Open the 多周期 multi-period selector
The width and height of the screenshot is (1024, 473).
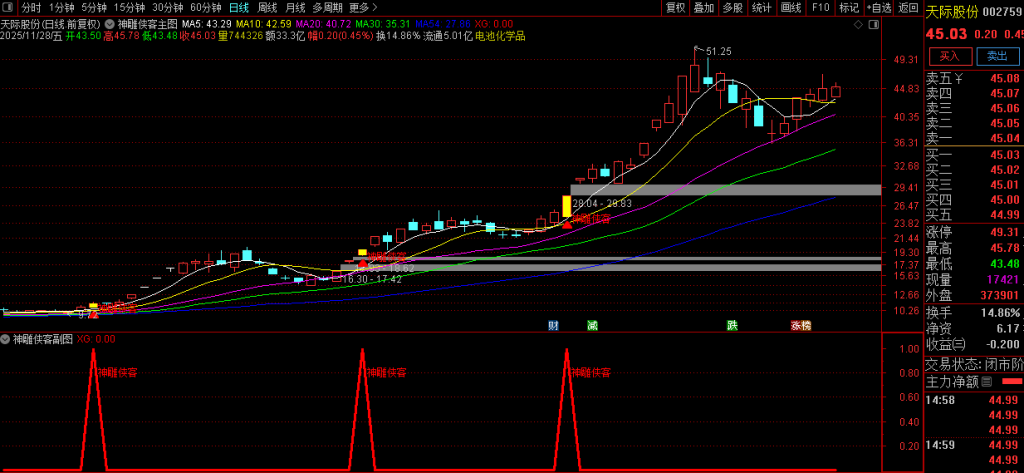coord(326,7)
